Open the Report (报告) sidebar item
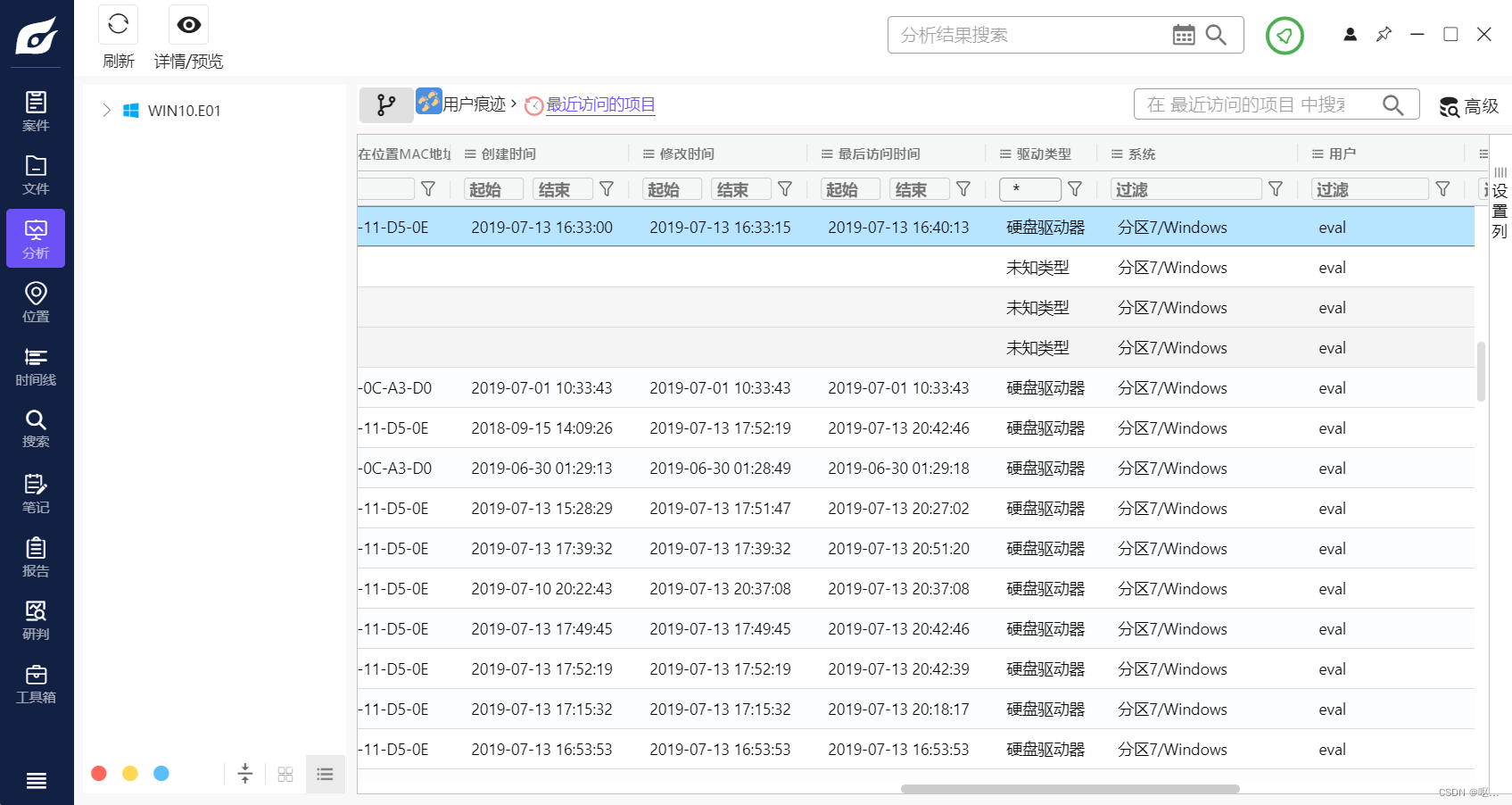 tap(36, 557)
